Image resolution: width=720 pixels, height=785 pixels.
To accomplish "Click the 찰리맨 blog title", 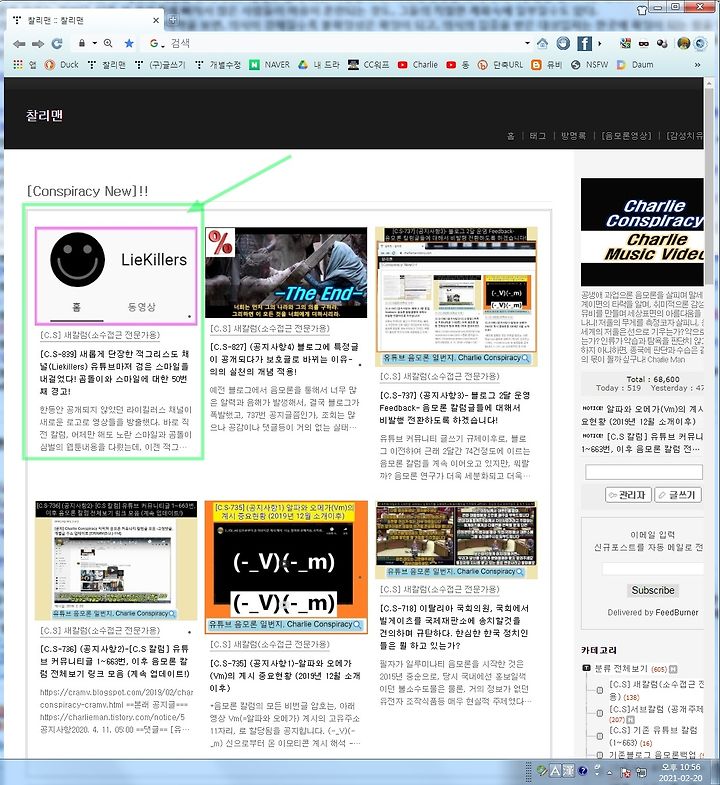I will 44,116.
